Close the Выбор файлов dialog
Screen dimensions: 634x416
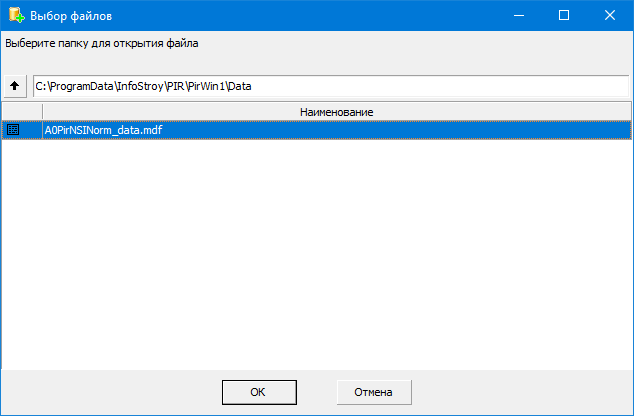[x=610, y=15]
